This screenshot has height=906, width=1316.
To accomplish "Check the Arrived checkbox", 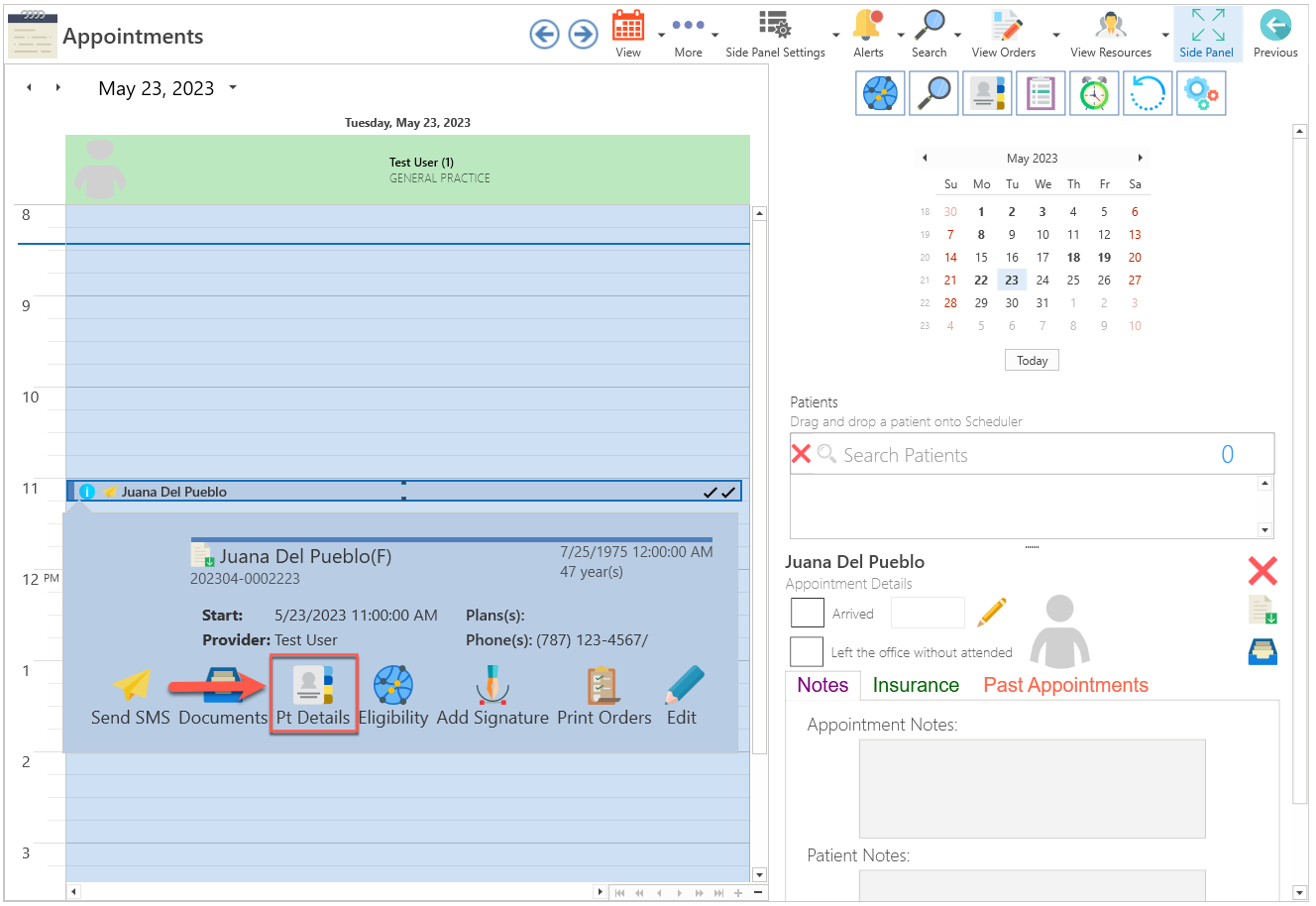I will point(808,613).
